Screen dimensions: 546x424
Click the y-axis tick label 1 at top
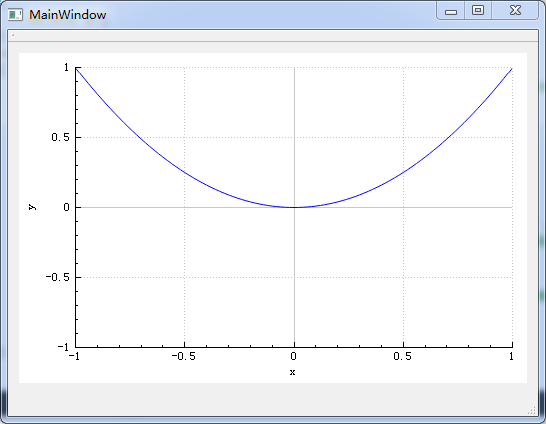coord(67,67)
